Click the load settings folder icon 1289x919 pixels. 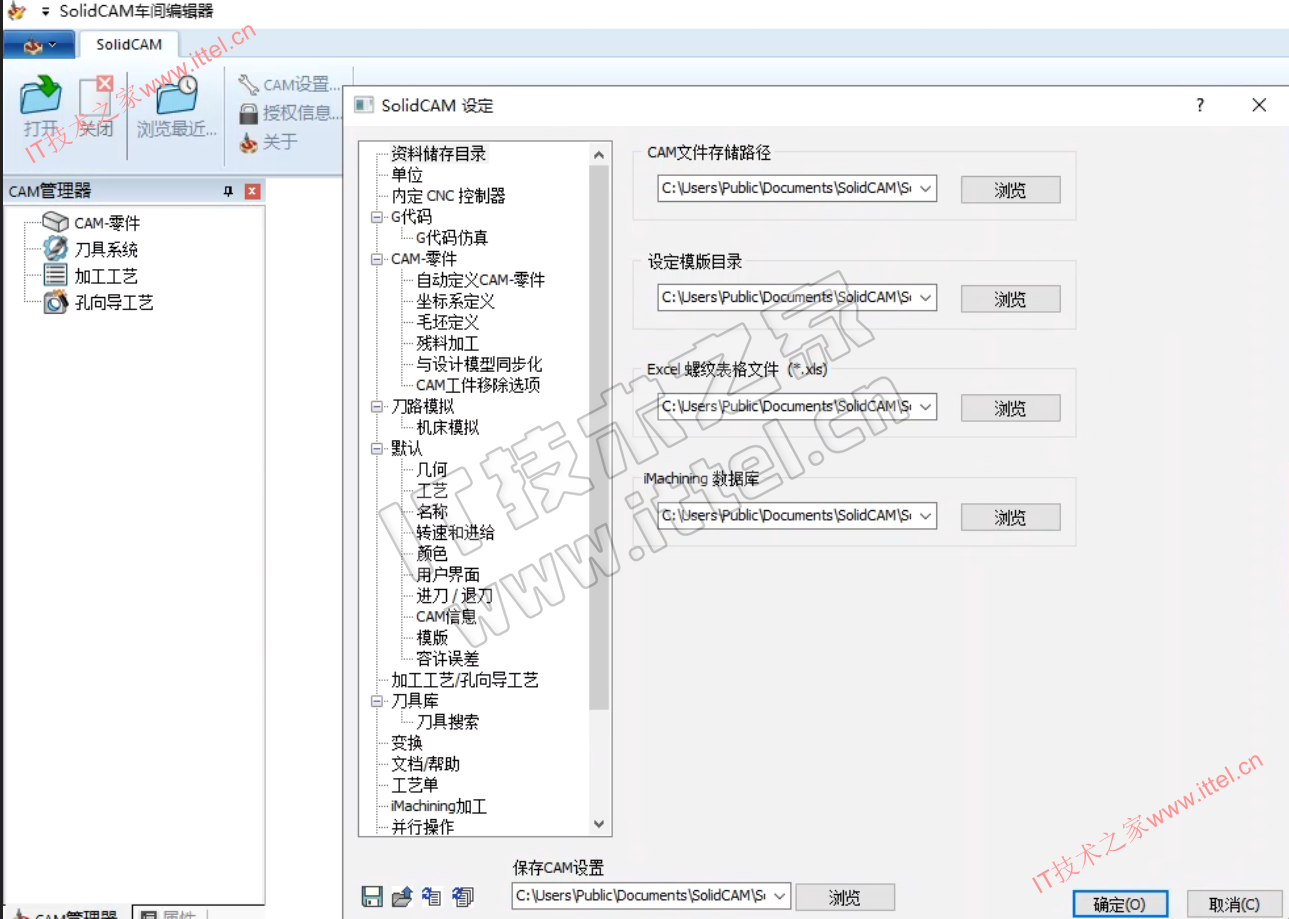402,897
